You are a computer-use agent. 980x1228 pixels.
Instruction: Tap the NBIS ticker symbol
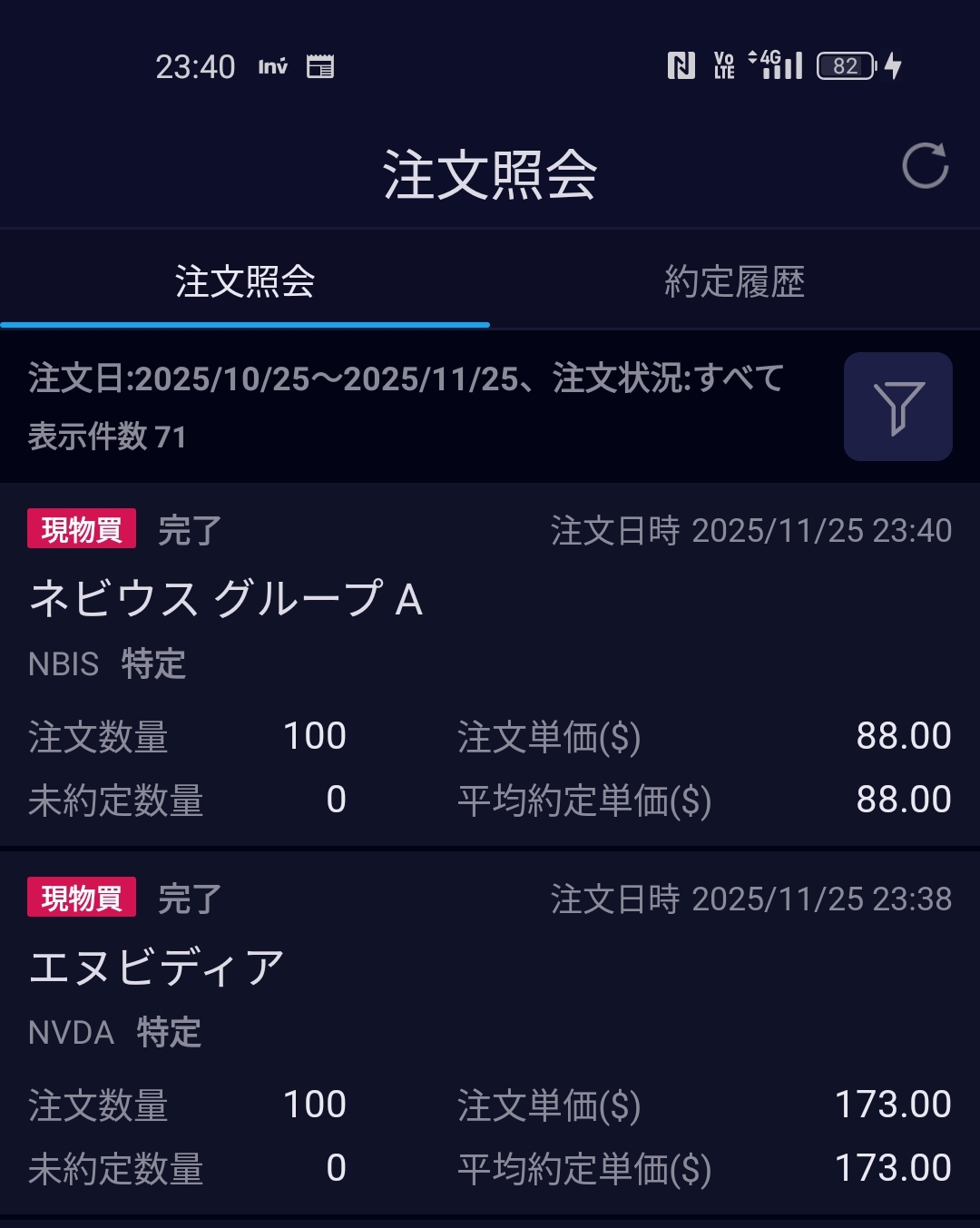pos(64,664)
